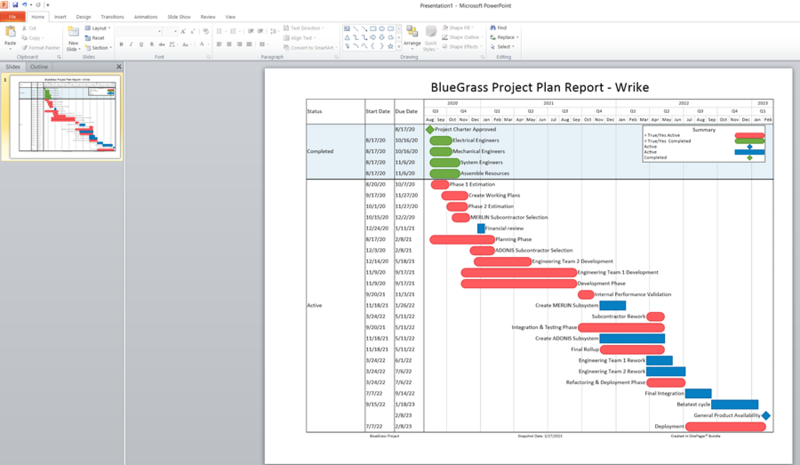Open Customize Quick Access Toolbar dropdown
The image size is (800, 465).
tap(47, 5)
